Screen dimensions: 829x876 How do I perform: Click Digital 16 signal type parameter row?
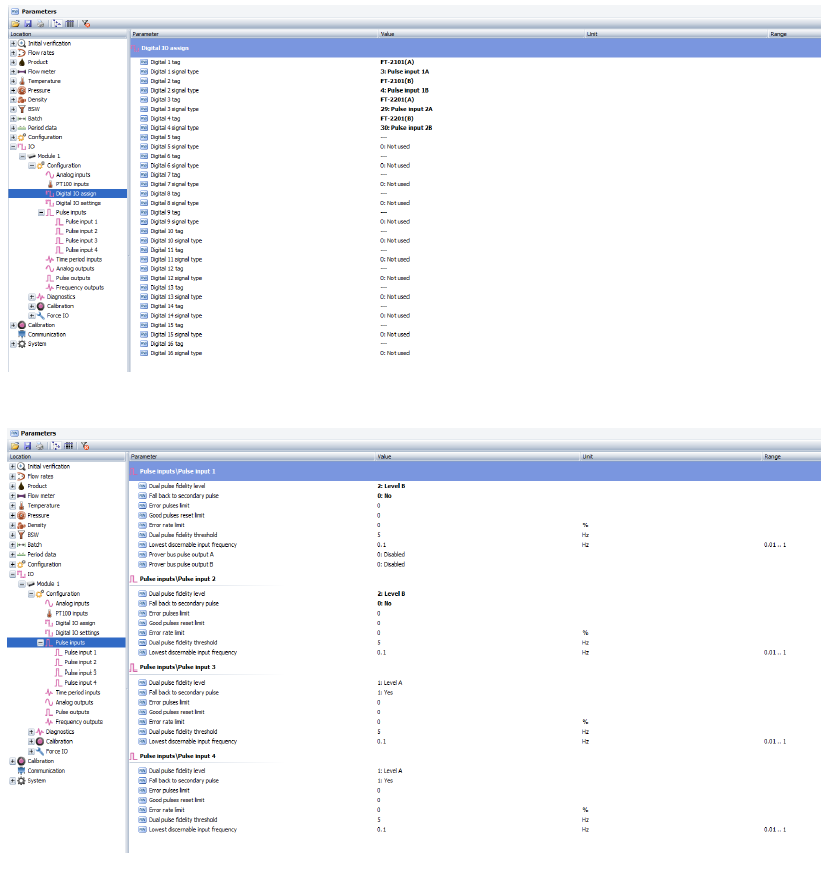176,353
